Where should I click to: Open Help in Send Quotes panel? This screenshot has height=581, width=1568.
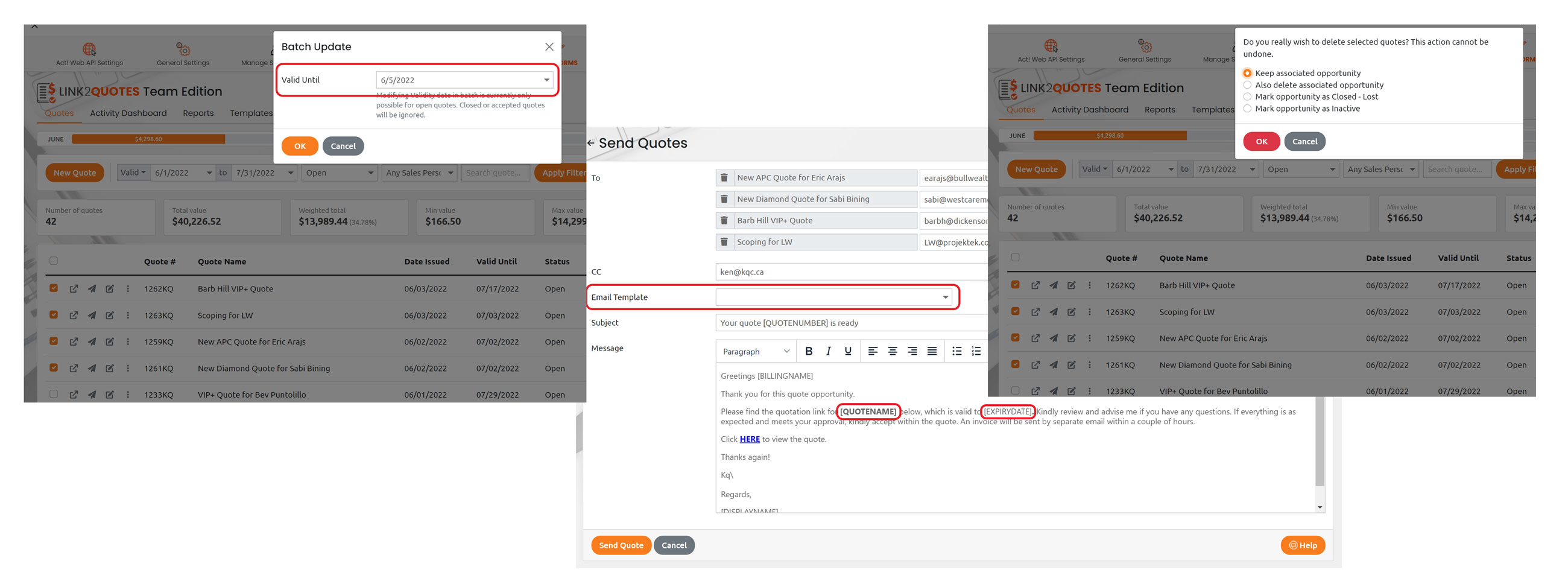coord(1303,545)
